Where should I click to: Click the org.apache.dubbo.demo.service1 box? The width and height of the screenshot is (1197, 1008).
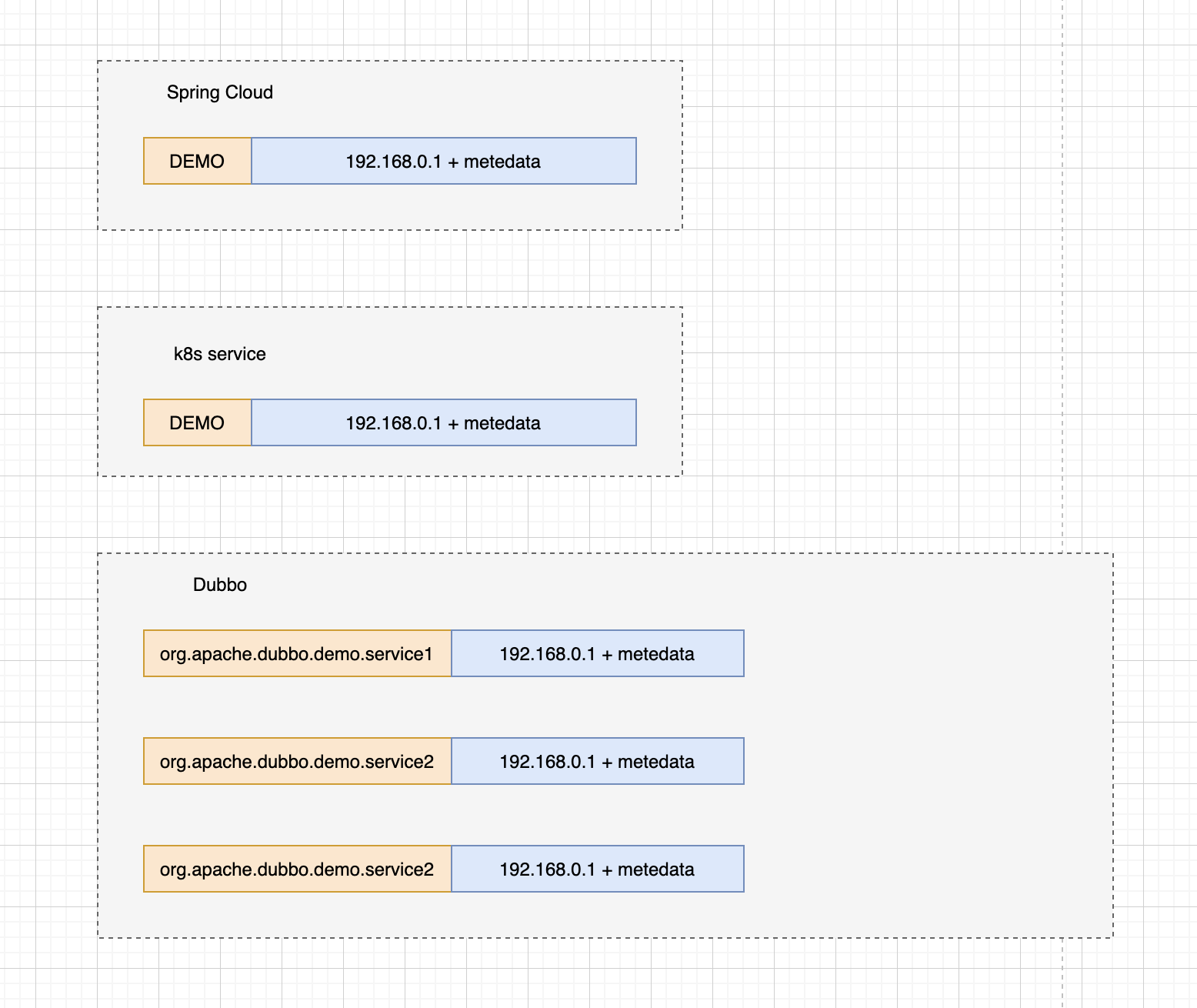(297, 654)
